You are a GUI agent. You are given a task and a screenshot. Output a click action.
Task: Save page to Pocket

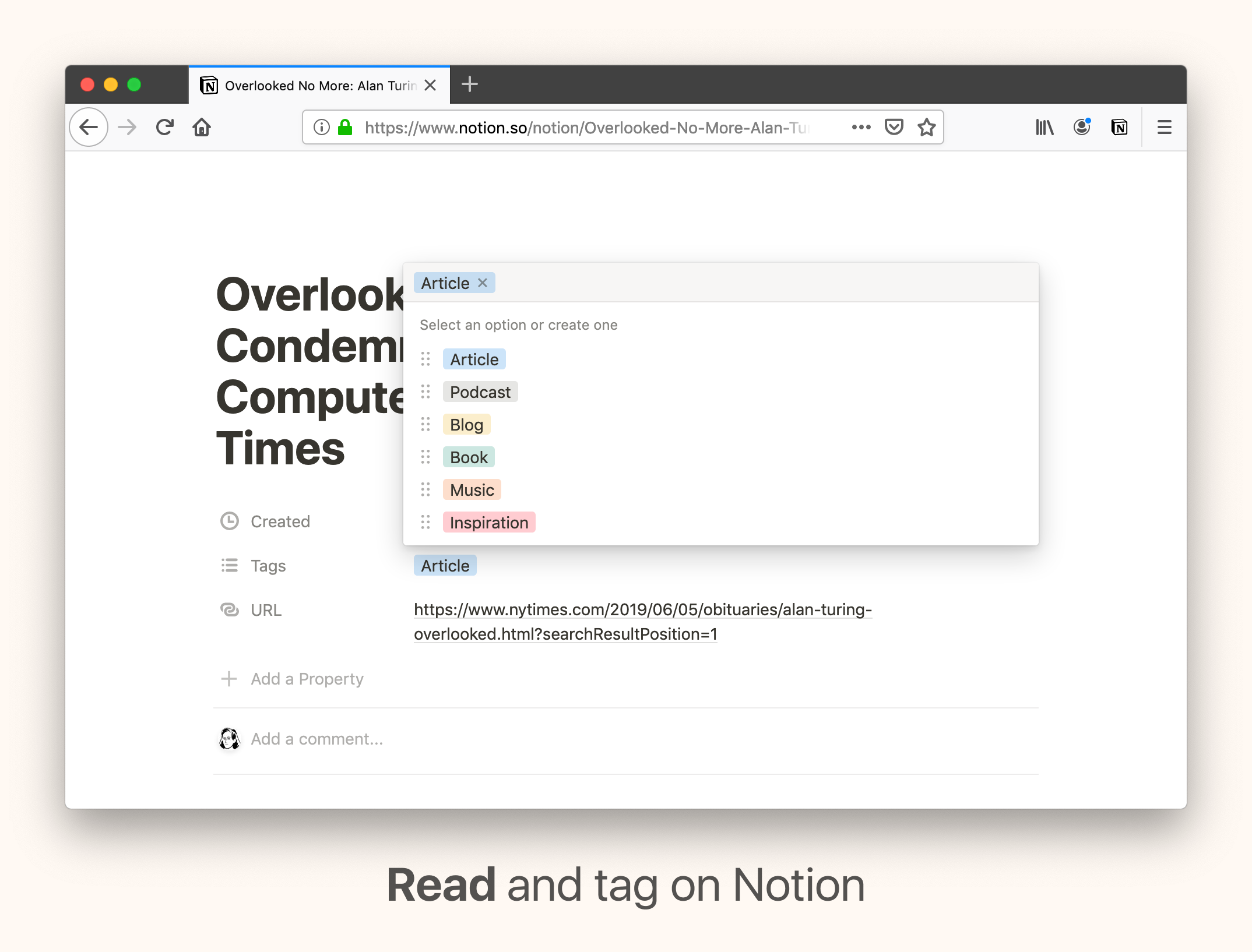pos(894,127)
